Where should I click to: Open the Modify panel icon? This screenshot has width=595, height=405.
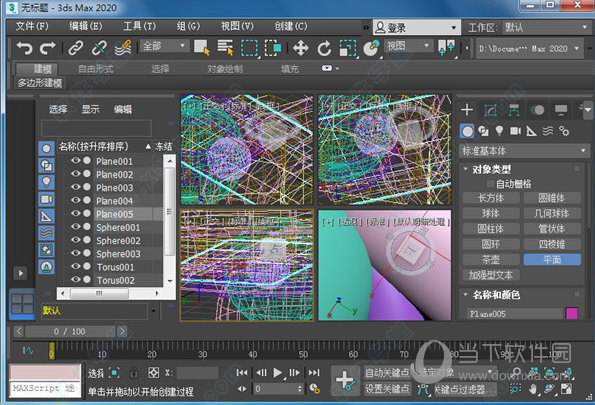pos(491,110)
